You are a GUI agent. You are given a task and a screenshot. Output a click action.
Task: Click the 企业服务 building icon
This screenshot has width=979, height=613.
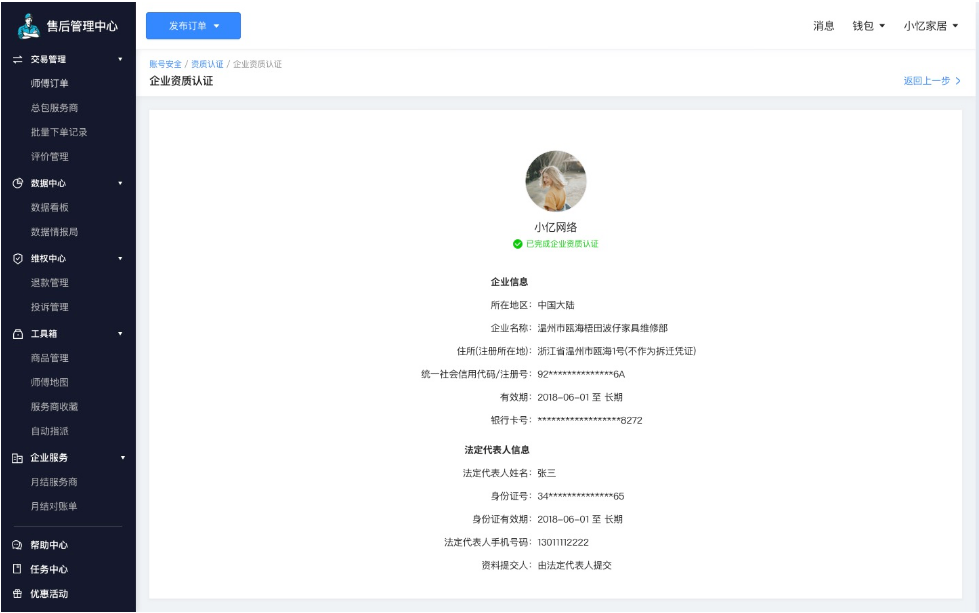click(17, 458)
